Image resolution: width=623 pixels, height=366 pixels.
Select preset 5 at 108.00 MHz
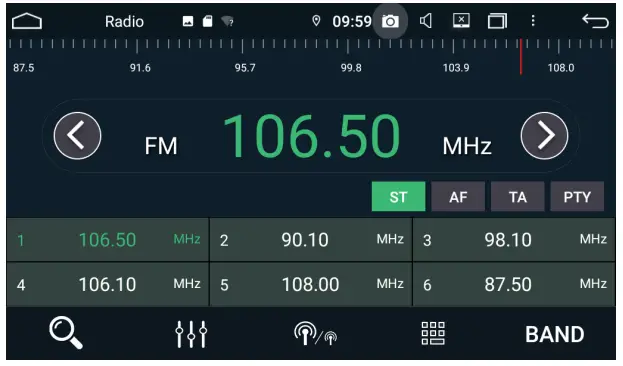pyautogui.click(x=311, y=285)
